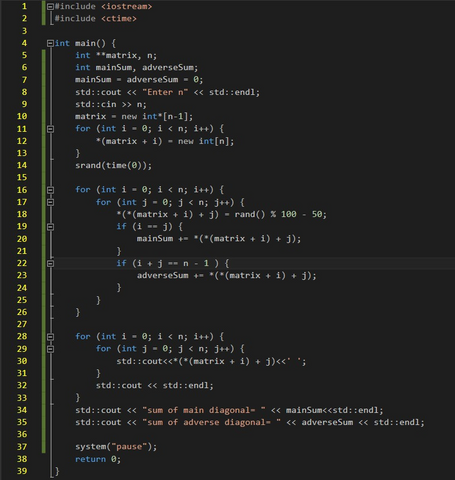Click the system("pause") statement

point(116,447)
